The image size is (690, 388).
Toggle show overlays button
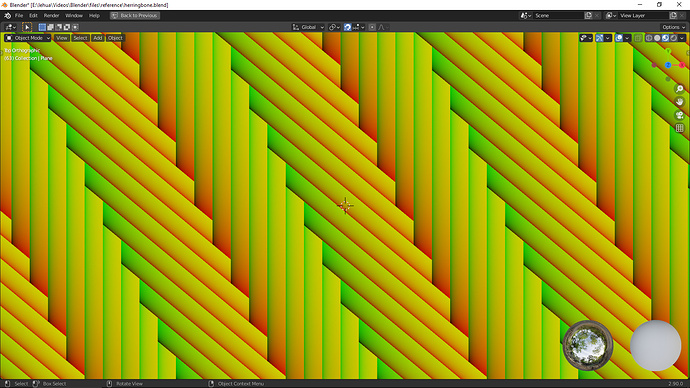(619, 38)
